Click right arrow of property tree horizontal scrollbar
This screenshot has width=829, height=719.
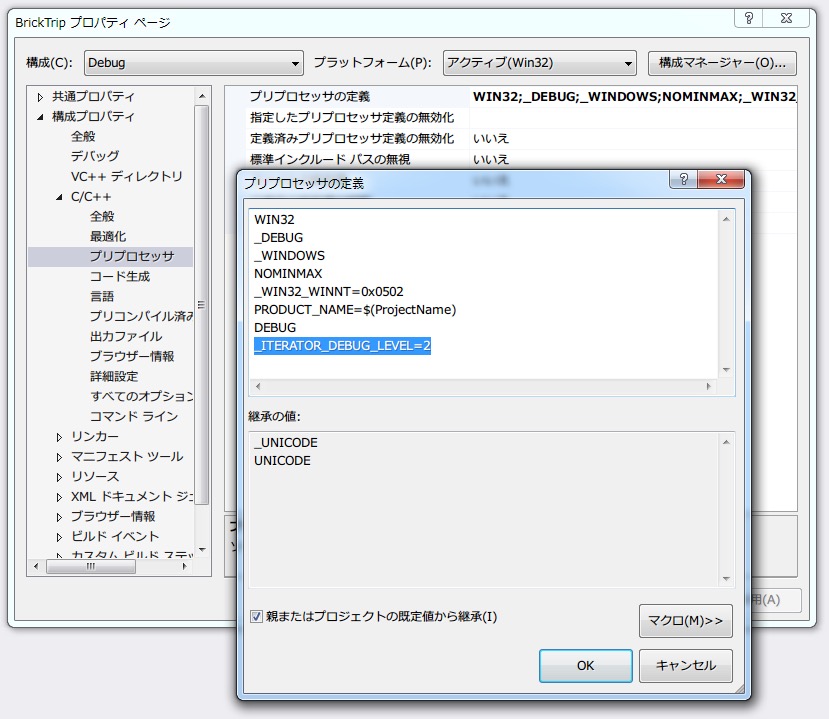click(x=184, y=566)
